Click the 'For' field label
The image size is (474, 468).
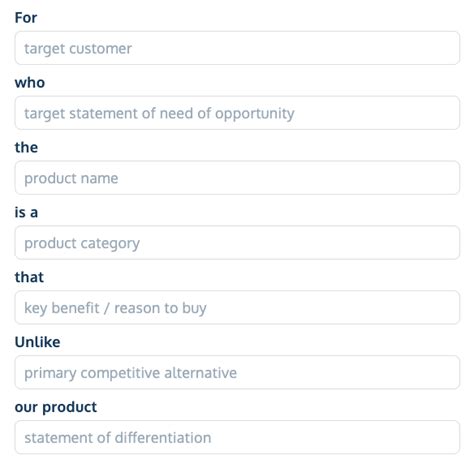coord(26,17)
